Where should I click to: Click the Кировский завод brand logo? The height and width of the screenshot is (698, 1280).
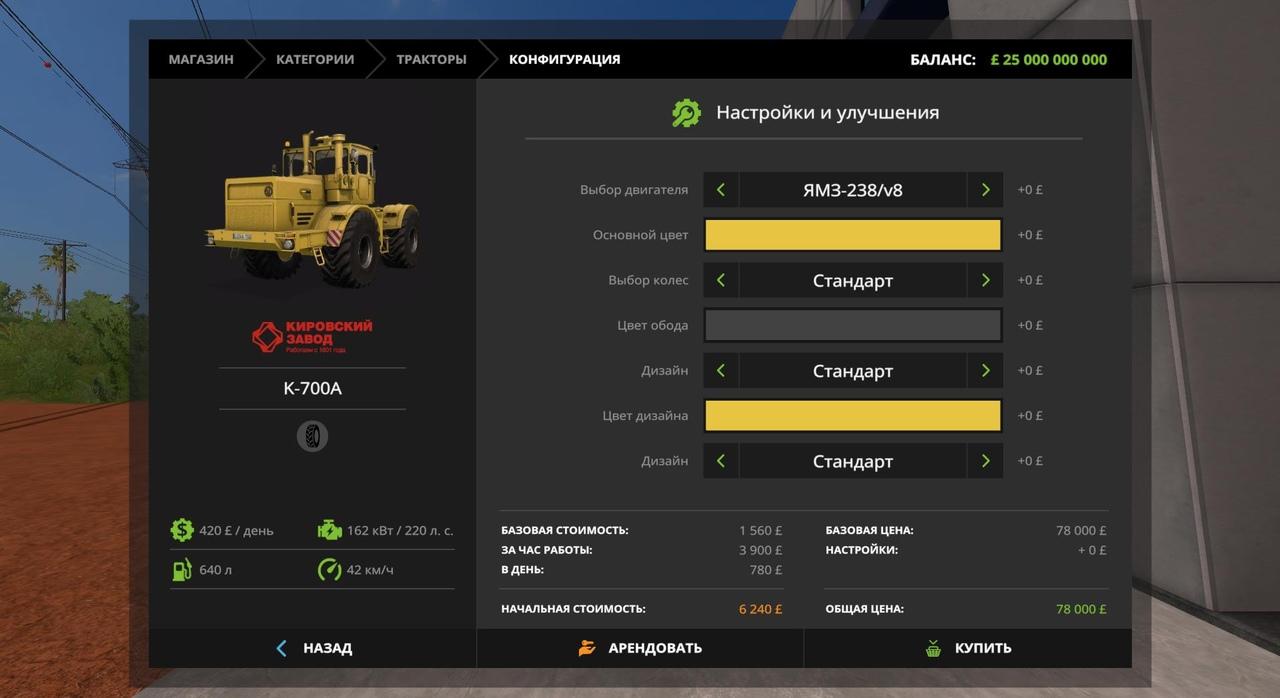tap(312, 337)
